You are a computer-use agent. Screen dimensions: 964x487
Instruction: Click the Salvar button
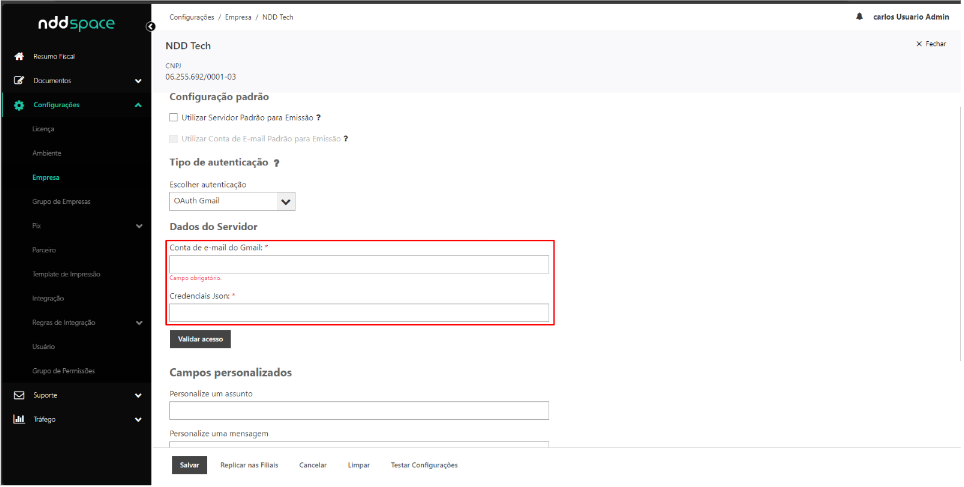click(x=189, y=465)
